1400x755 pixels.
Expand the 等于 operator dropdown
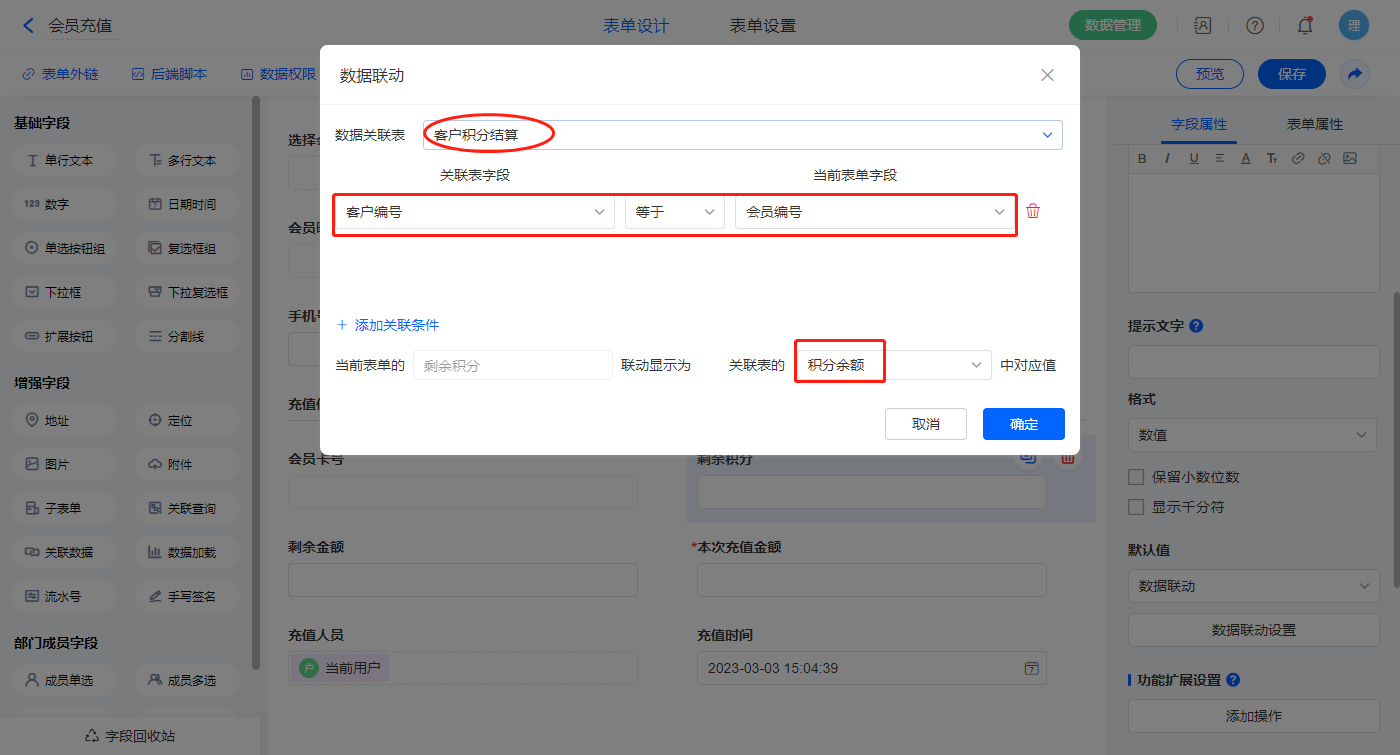tap(674, 212)
